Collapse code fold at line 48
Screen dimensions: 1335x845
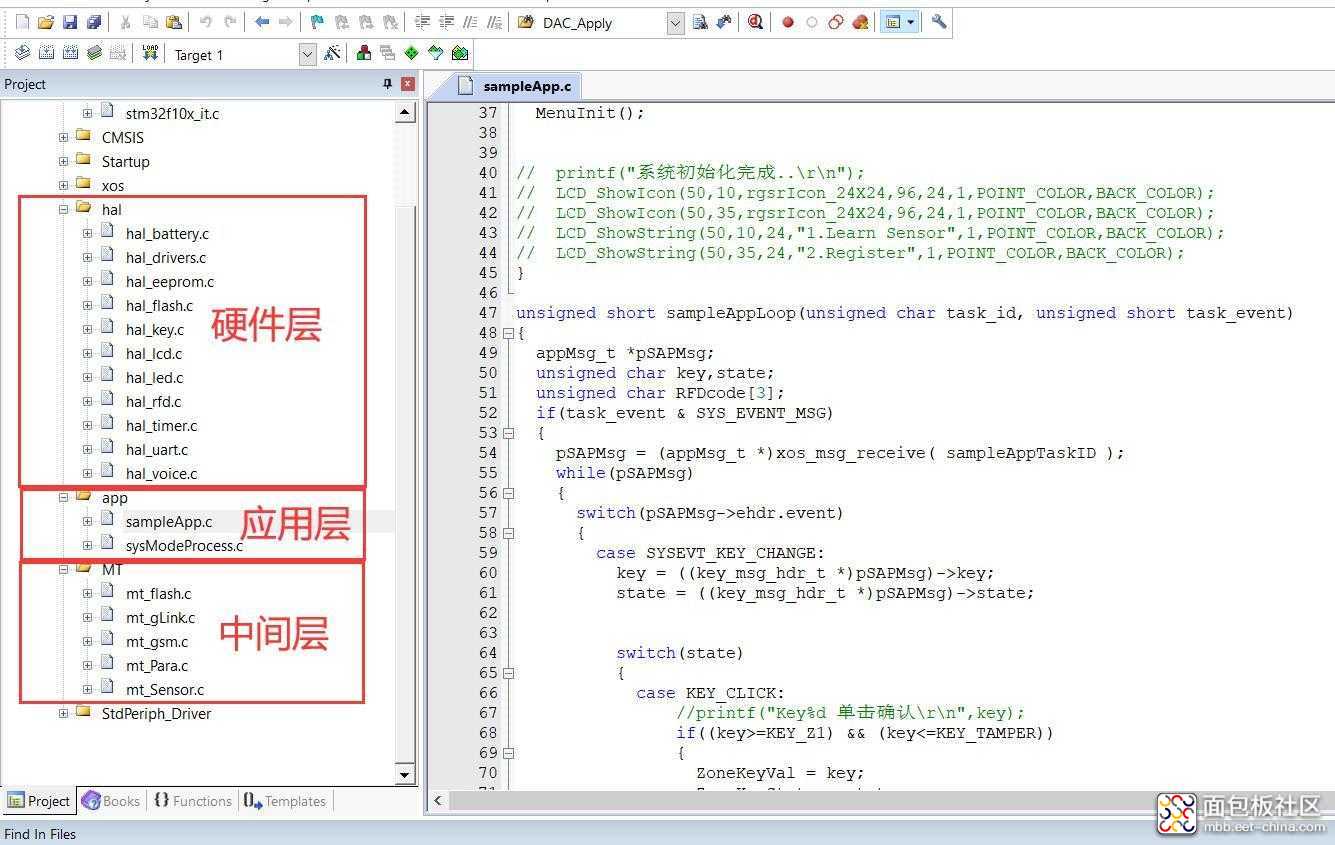(508, 333)
